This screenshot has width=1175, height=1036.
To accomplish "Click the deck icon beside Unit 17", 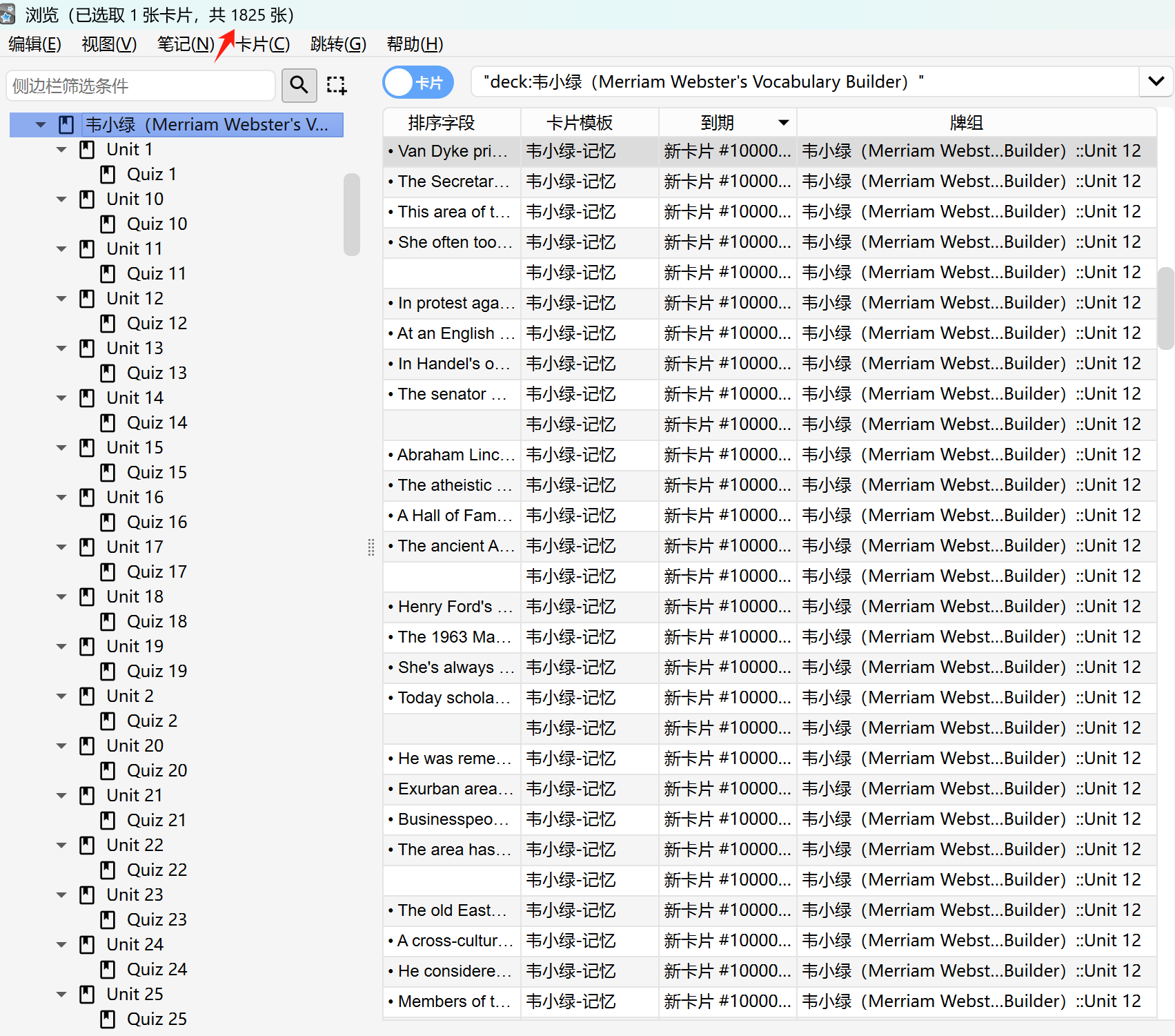I will click(x=87, y=547).
